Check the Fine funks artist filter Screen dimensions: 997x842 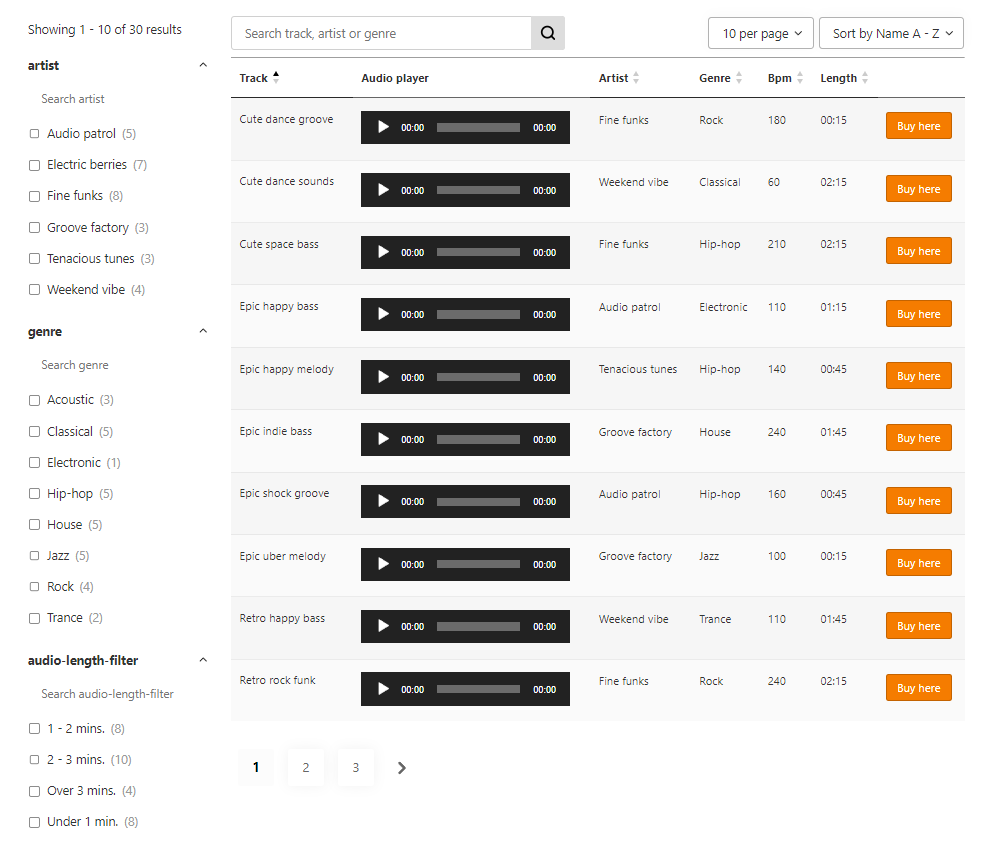pyautogui.click(x=34, y=197)
